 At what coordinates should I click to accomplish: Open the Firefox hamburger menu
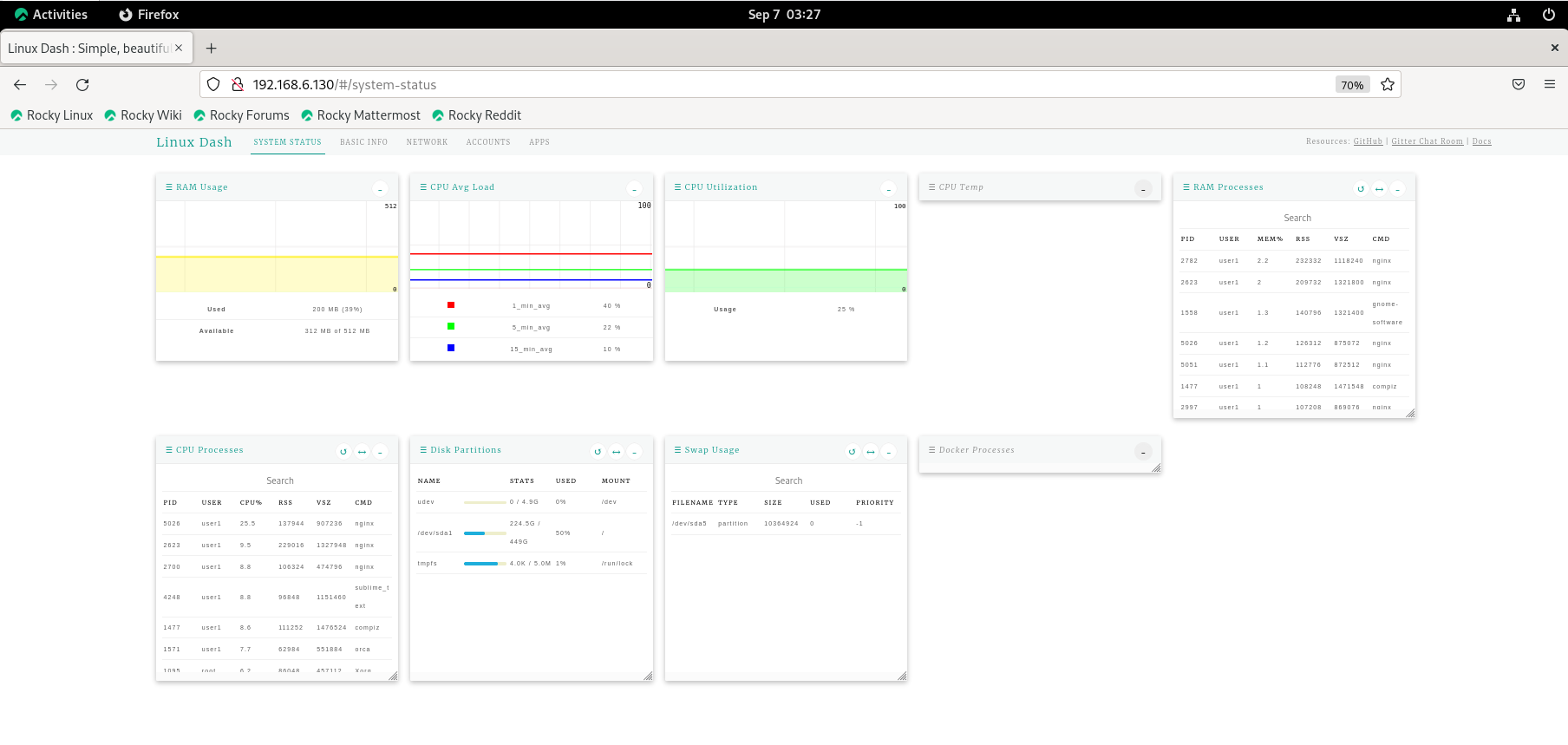pos(1550,84)
